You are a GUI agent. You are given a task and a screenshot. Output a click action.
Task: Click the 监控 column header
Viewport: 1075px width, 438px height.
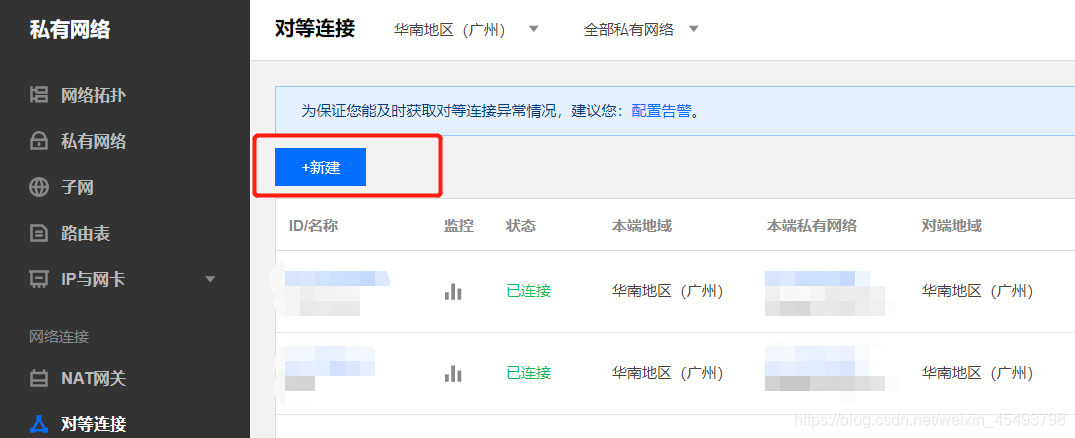(x=459, y=226)
